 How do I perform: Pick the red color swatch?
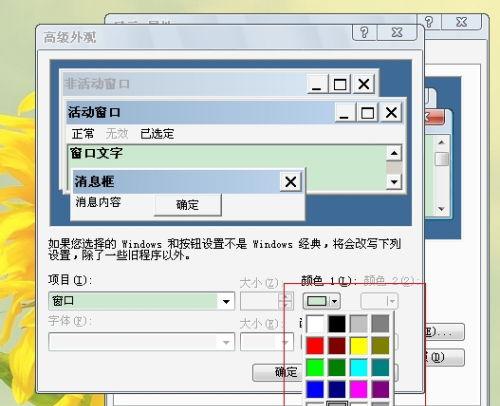pyautogui.click(x=315, y=346)
